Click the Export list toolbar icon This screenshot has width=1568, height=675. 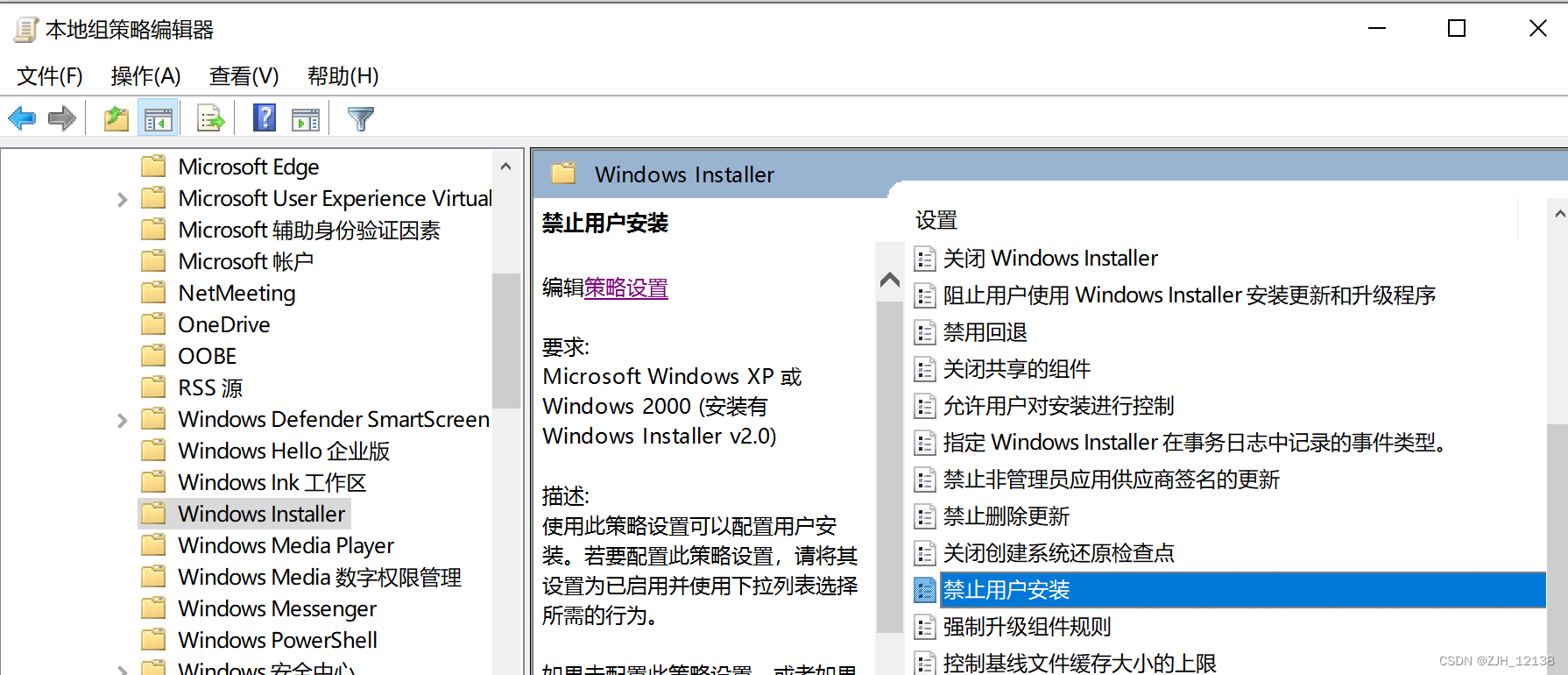[x=211, y=118]
